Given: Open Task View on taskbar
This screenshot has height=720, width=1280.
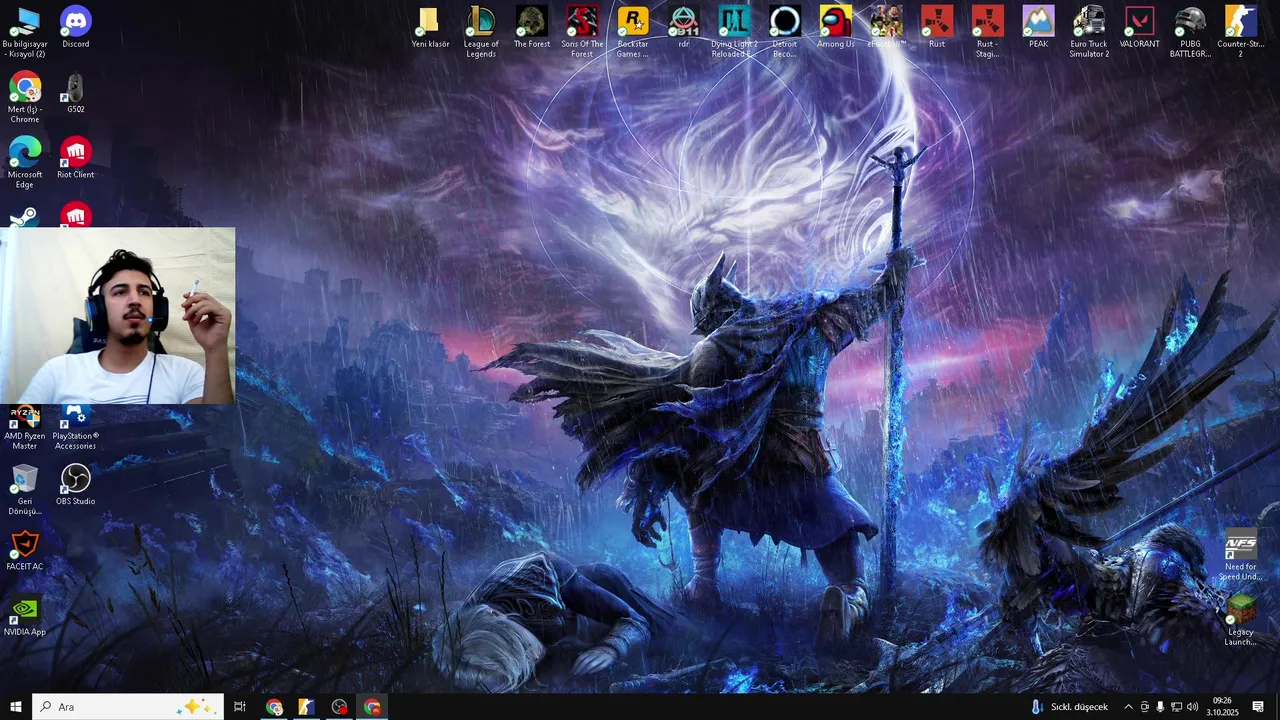Looking at the screenshot, I should [240, 707].
